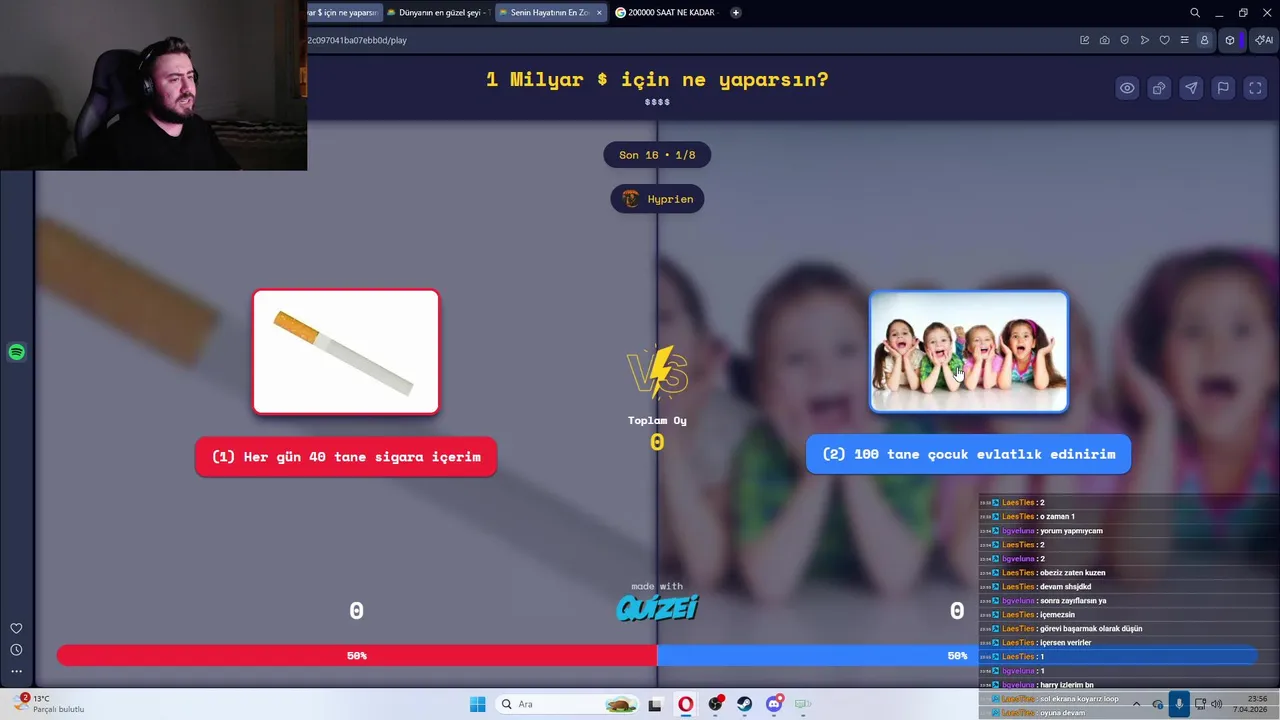
Task: Open the sidebar three-dots menu
Action: click(16, 671)
